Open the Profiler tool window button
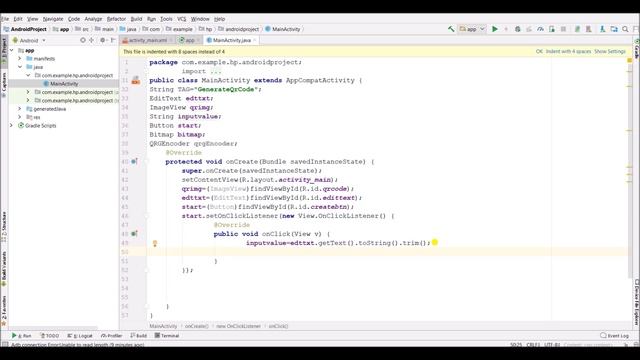This screenshot has width=640, height=360. point(112,336)
